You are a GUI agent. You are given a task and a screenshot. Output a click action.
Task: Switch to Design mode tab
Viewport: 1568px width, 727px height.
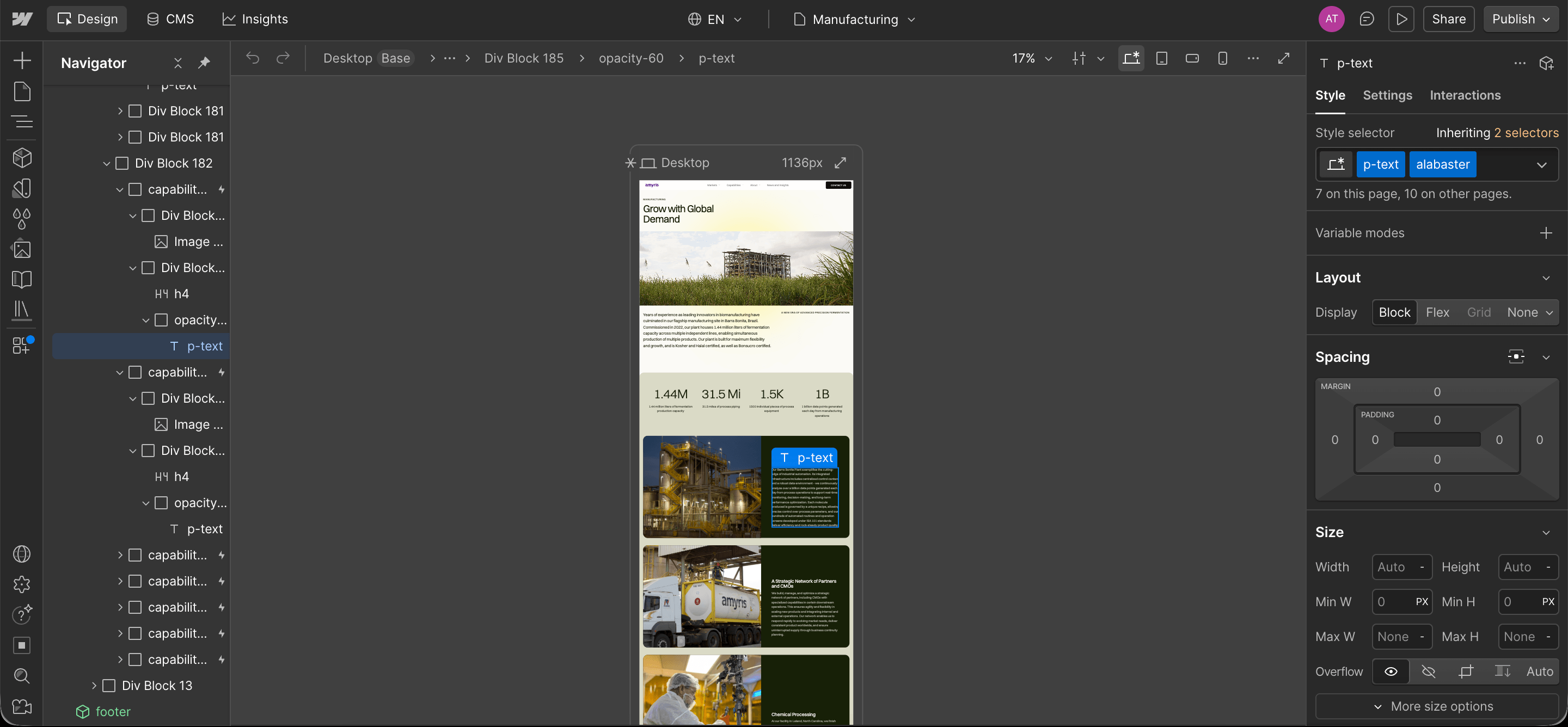[87, 19]
